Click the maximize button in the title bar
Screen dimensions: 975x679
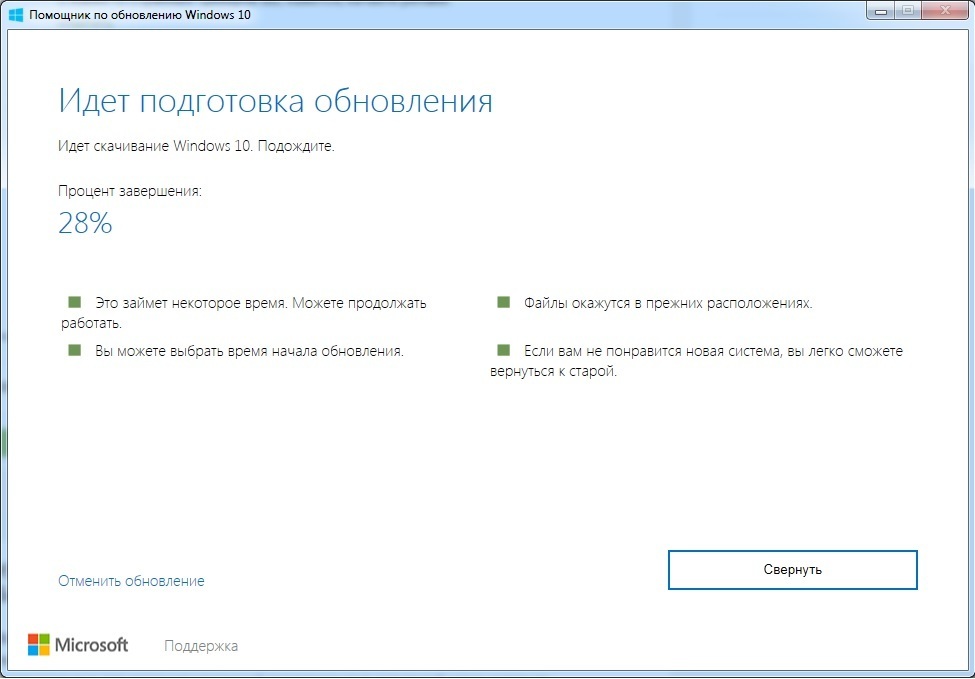point(908,11)
